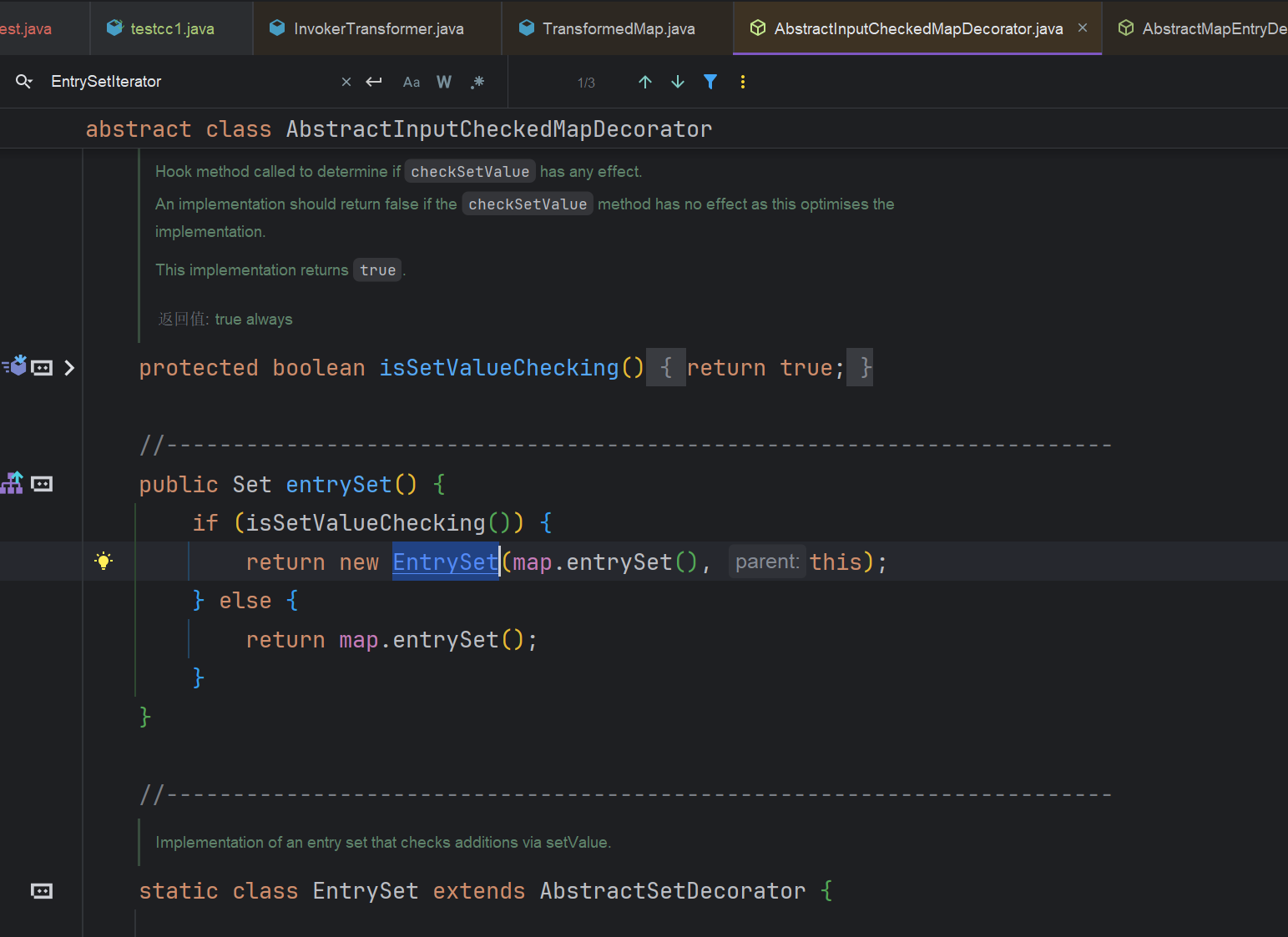Enable regex search option
Viewport: 1288px width, 937px height.
point(477,82)
